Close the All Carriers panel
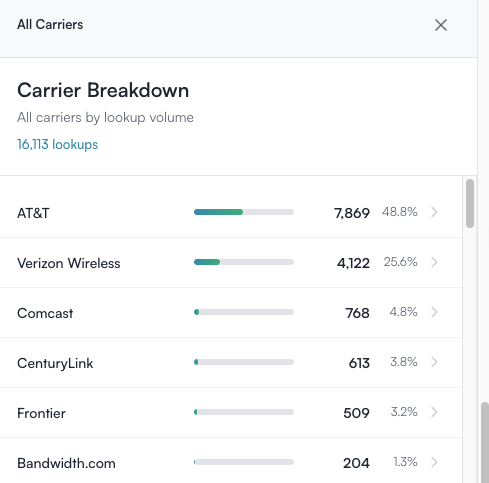 (x=441, y=25)
